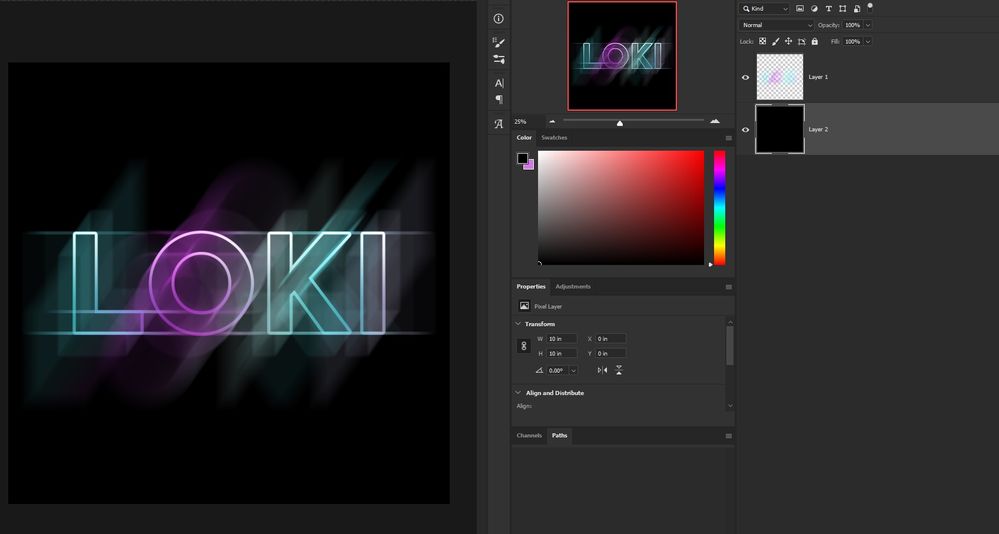This screenshot has height=534, width=999.
Task: Open the Paragraph panel icon
Action: tap(499, 99)
